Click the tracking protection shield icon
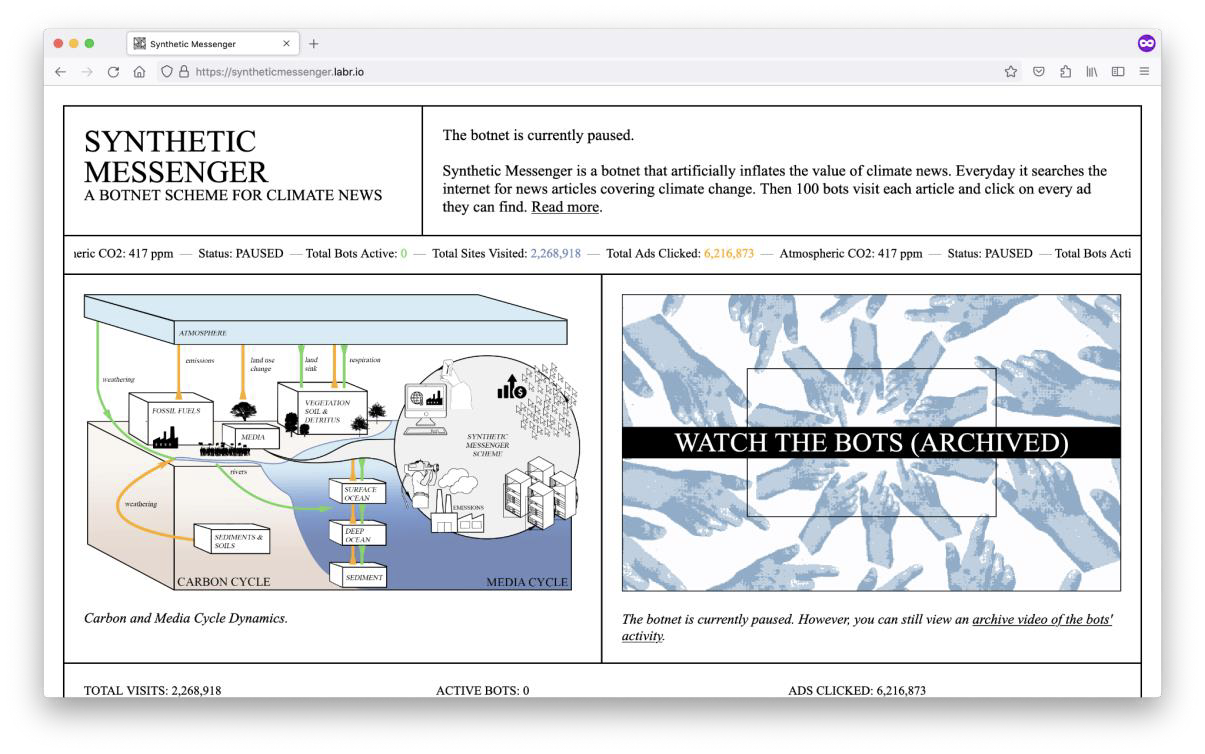Image resolution: width=1205 pixels, height=754 pixels. click(167, 72)
